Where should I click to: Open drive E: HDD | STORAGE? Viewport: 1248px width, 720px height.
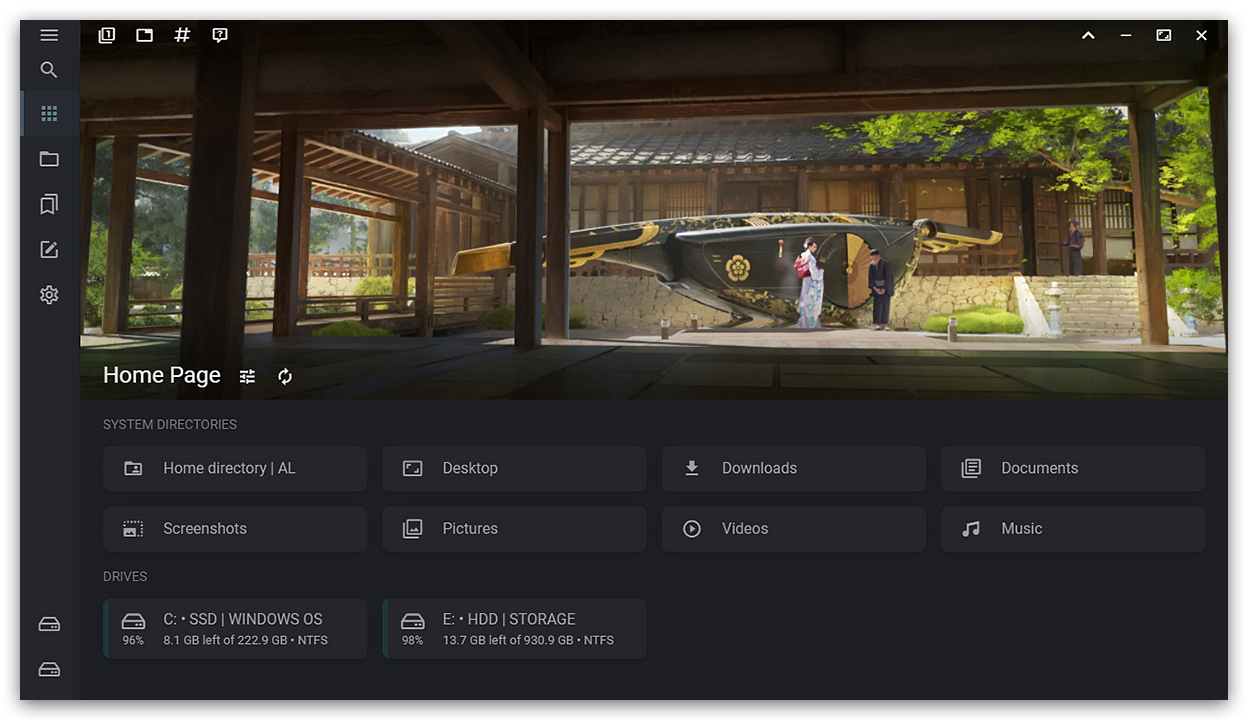tap(514, 628)
